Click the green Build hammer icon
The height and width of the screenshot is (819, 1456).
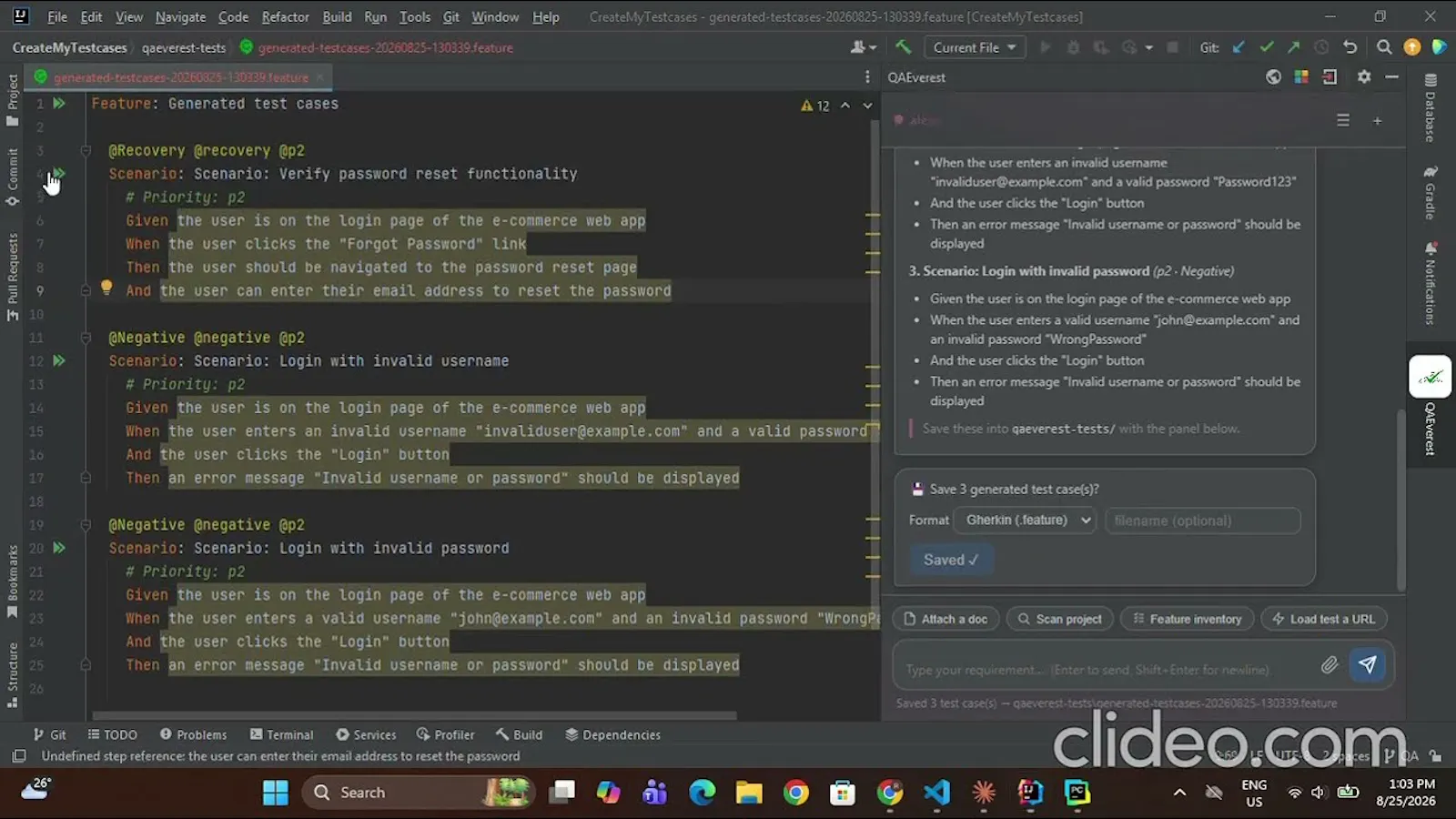903,47
